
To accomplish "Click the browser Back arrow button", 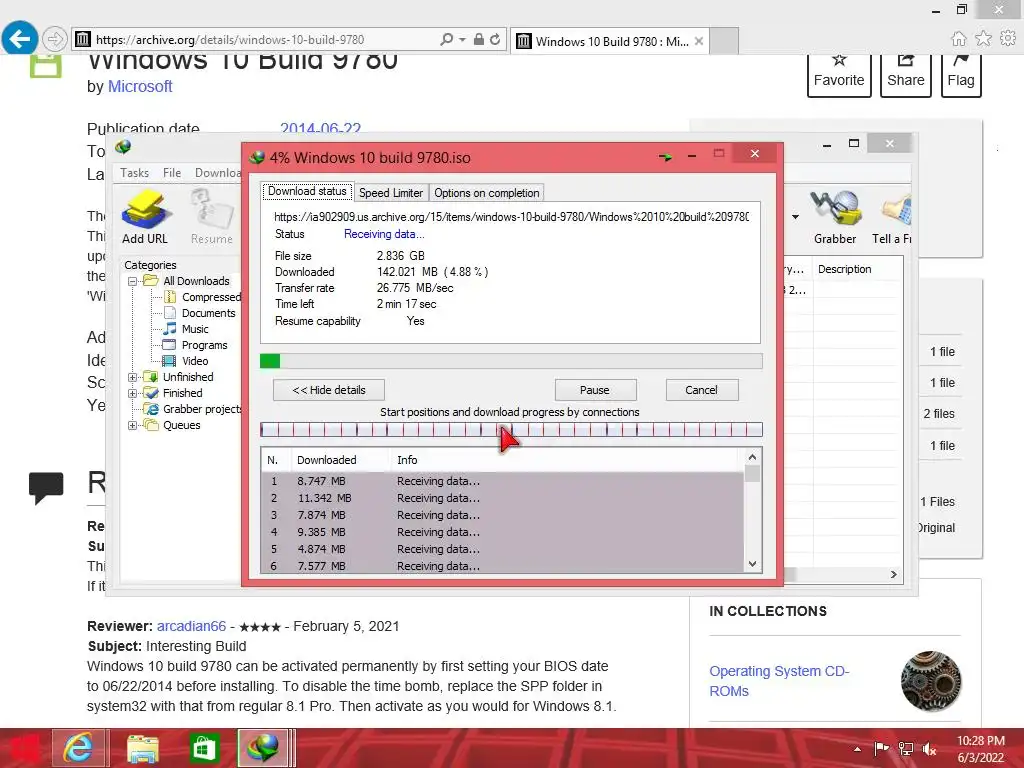I will [x=19, y=39].
